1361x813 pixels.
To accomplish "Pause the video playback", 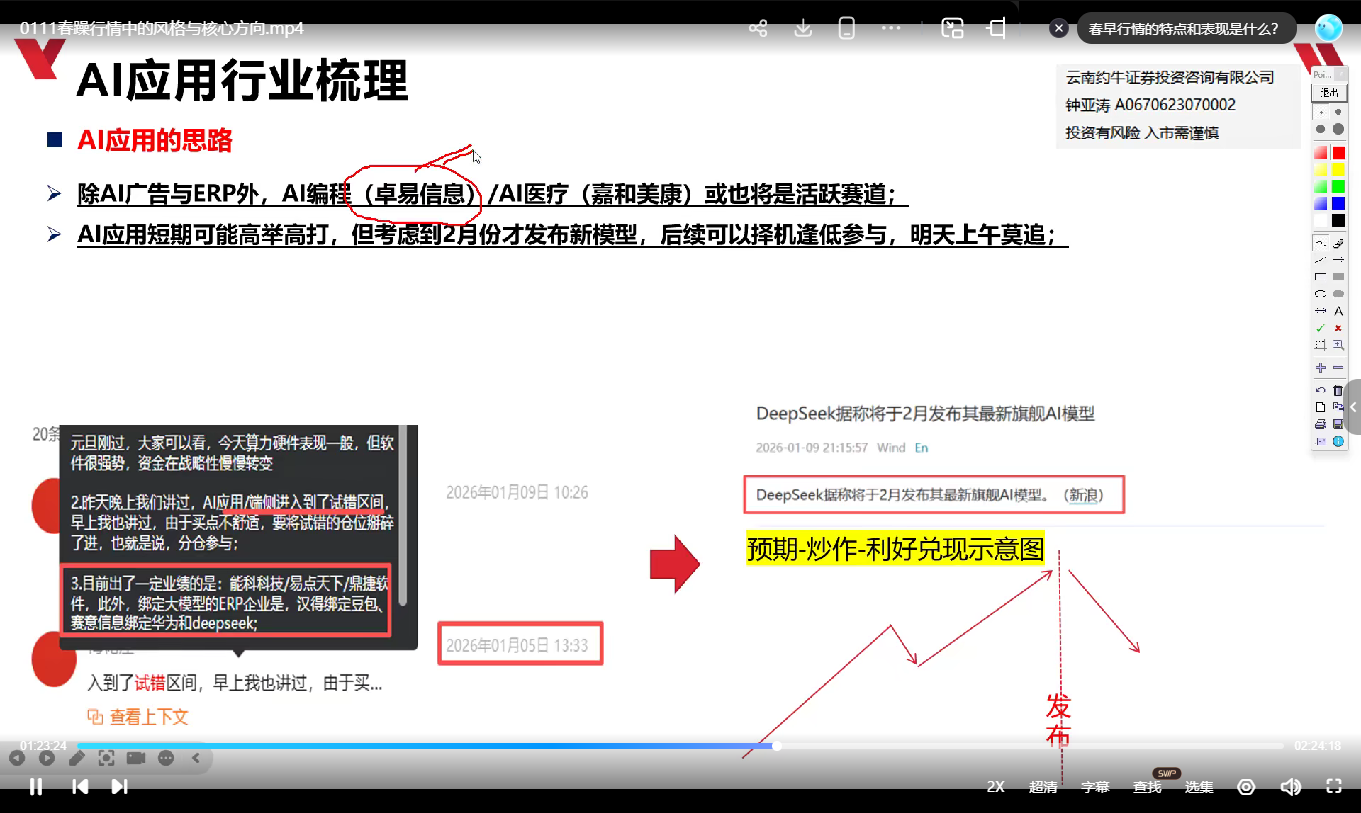I will coord(36,786).
